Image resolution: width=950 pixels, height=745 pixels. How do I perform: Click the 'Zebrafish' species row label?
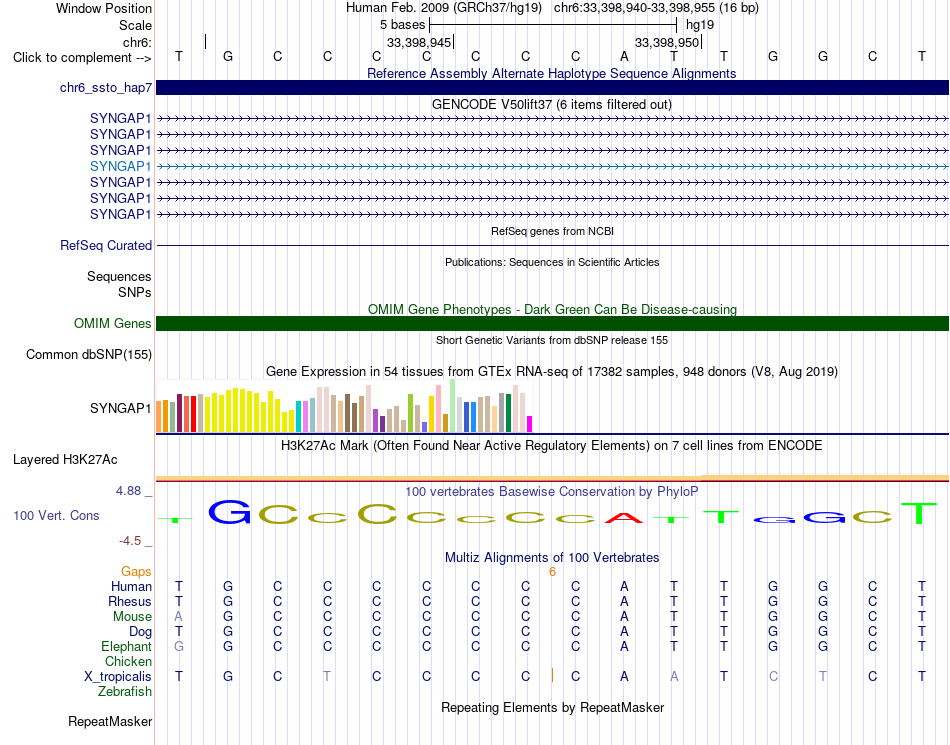coord(125,691)
